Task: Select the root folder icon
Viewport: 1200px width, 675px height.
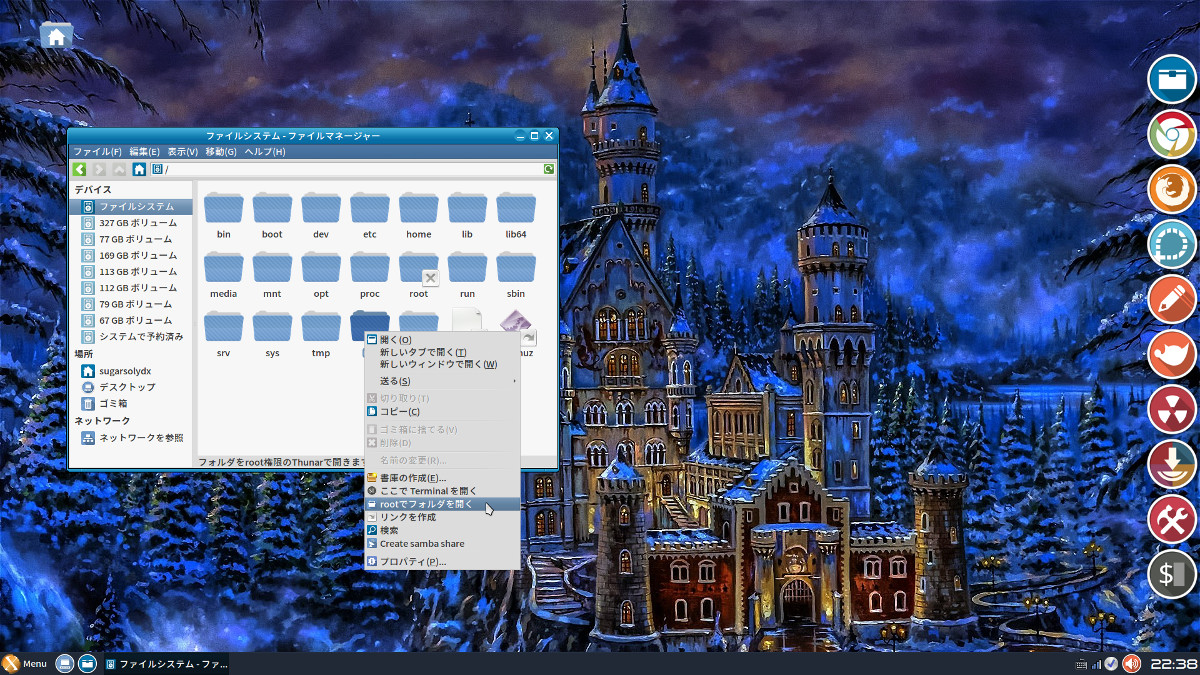Action: pos(419,267)
